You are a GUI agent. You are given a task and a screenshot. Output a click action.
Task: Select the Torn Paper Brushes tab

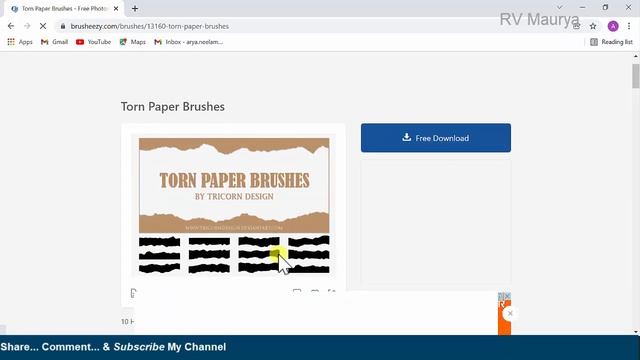click(63, 9)
